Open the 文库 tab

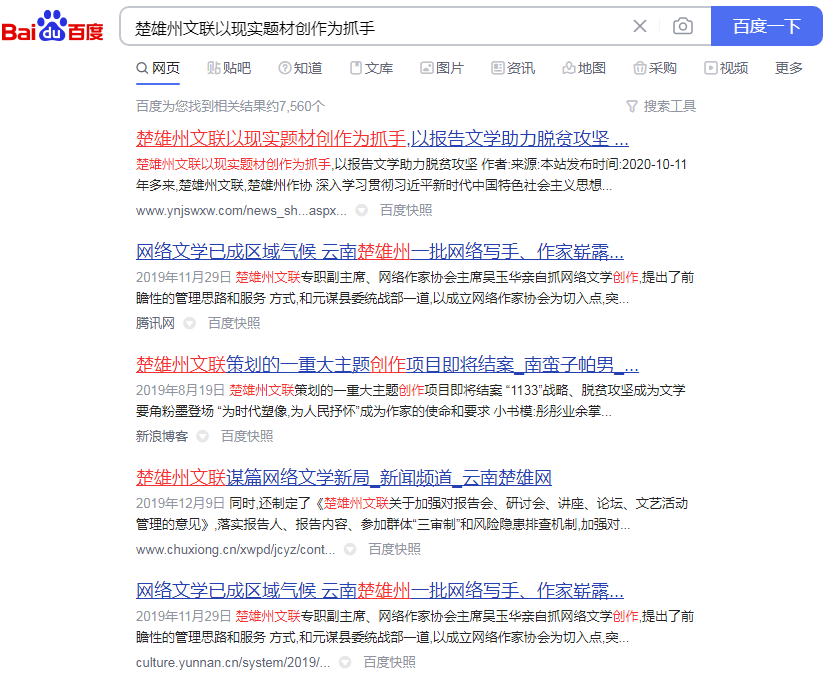(x=371, y=68)
